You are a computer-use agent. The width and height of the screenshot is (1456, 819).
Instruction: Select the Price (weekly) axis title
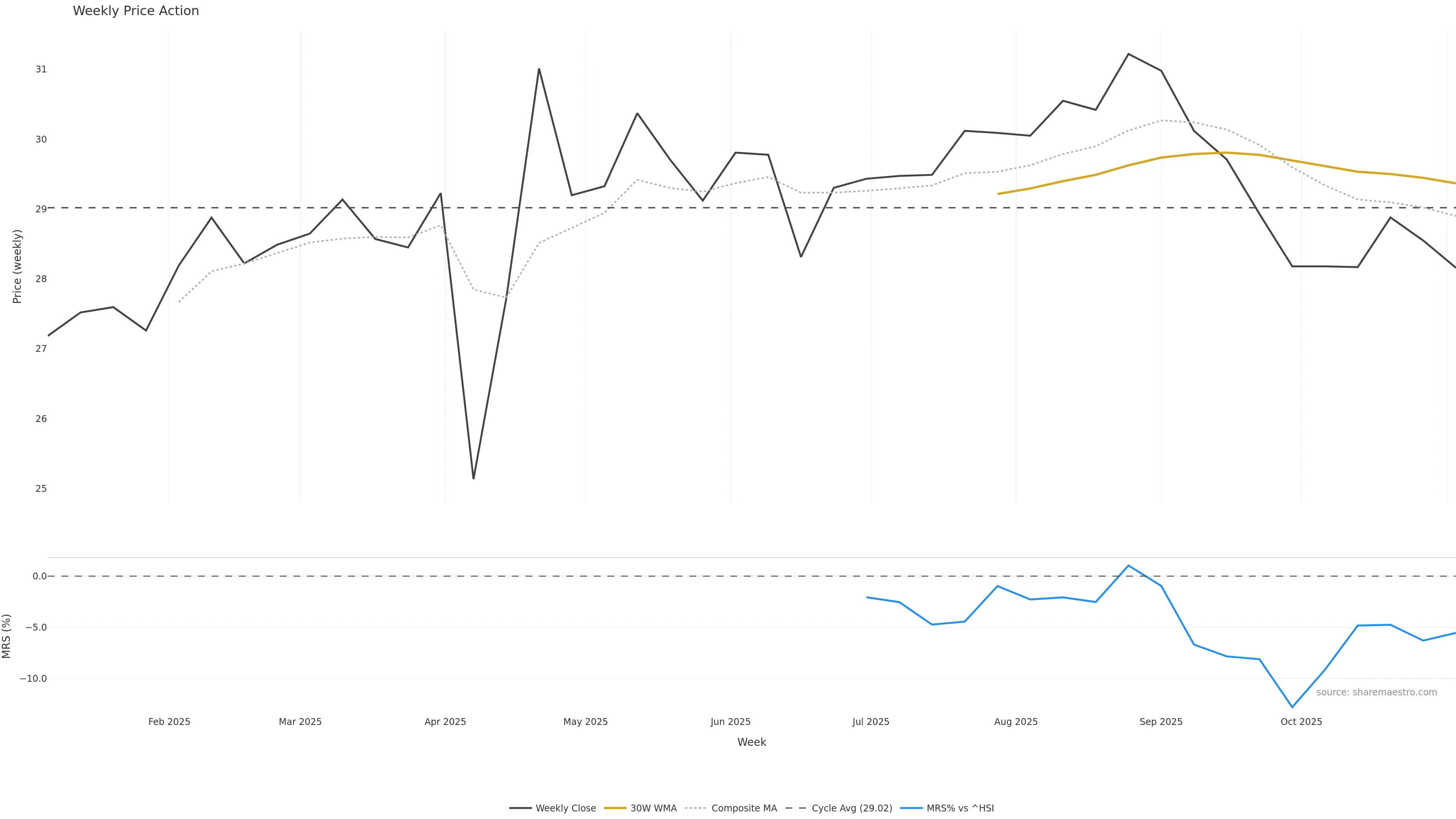point(17,266)
